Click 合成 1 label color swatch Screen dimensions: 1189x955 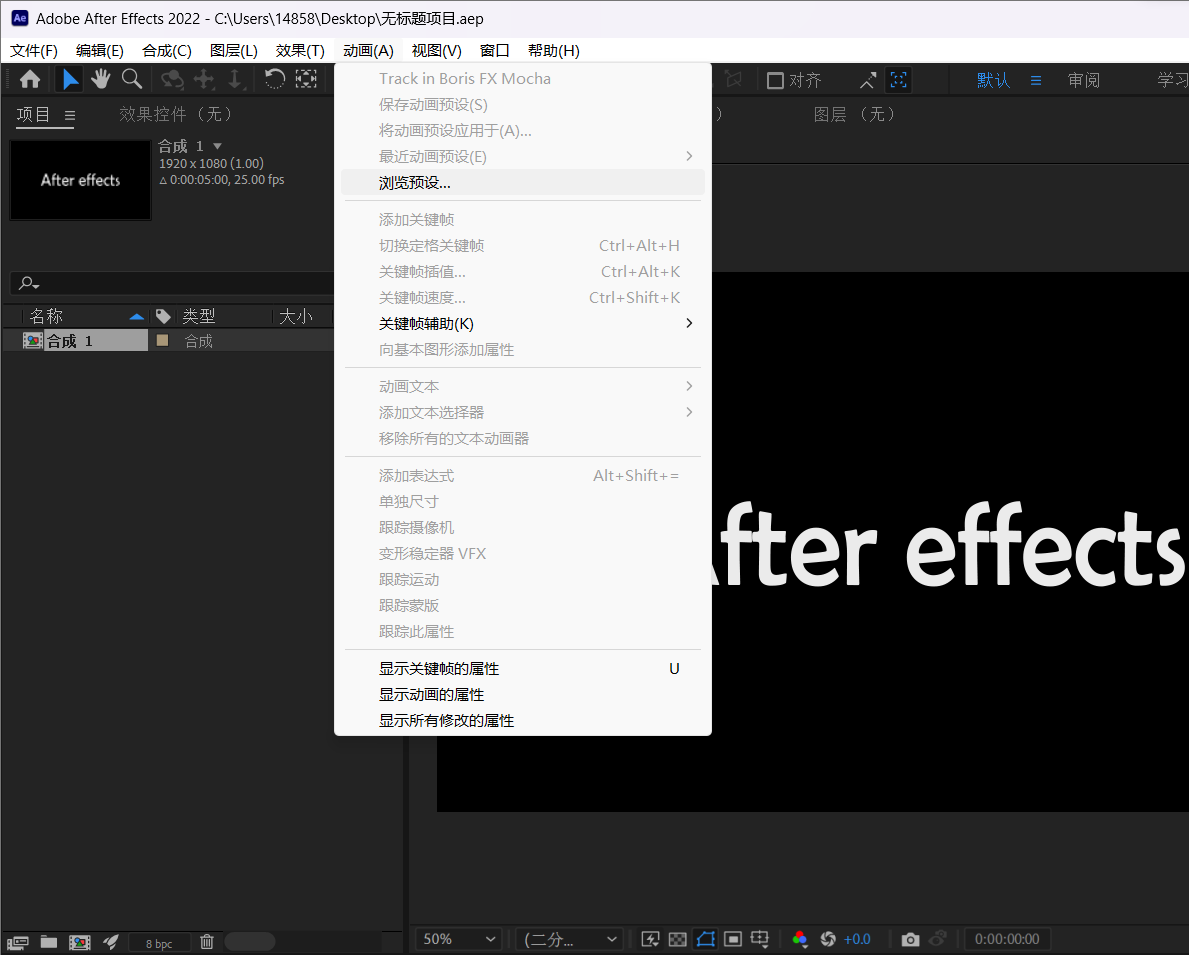(x=162, y=341)
